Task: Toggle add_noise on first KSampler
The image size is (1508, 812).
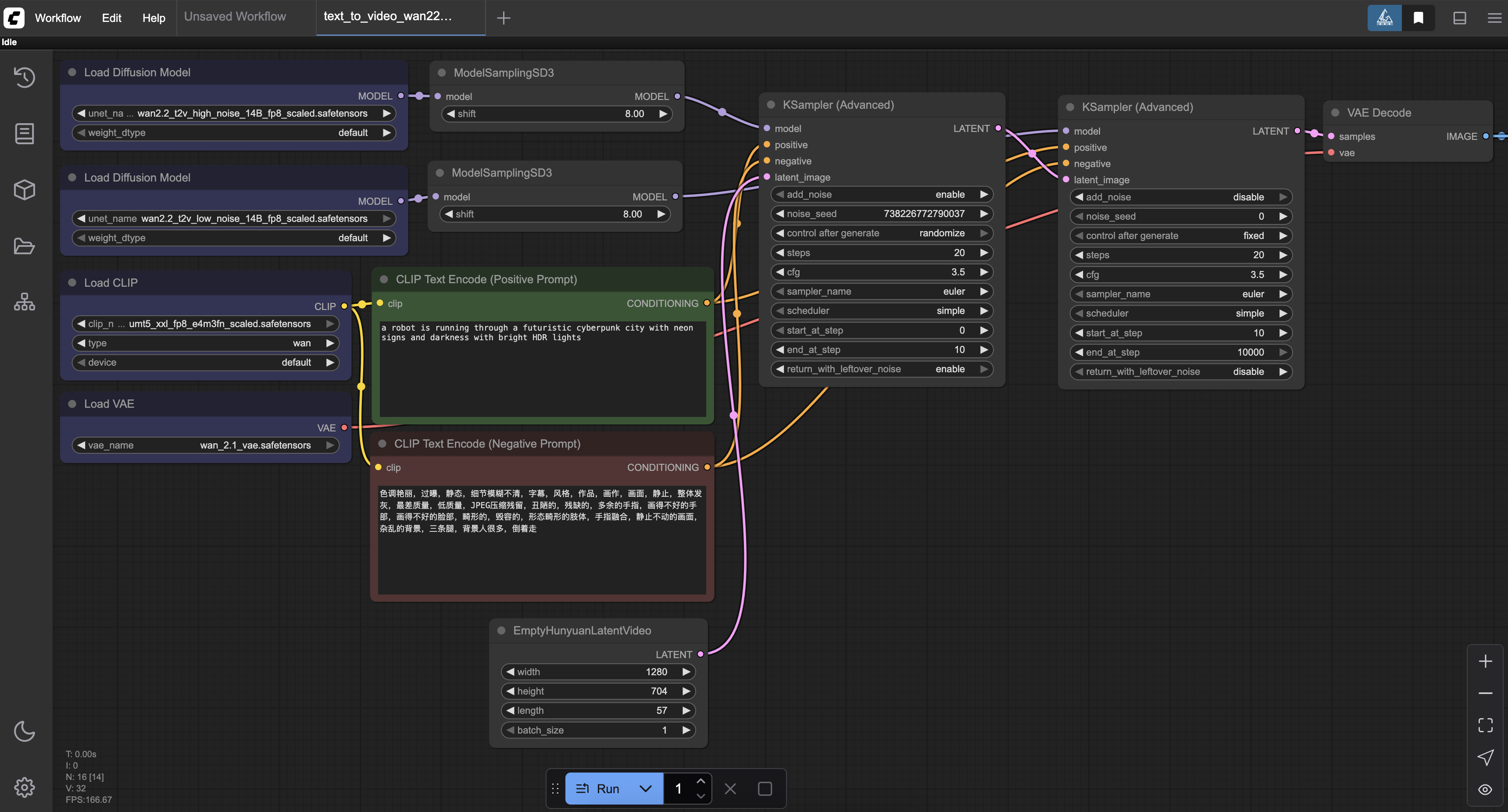Action: [881, 195]
